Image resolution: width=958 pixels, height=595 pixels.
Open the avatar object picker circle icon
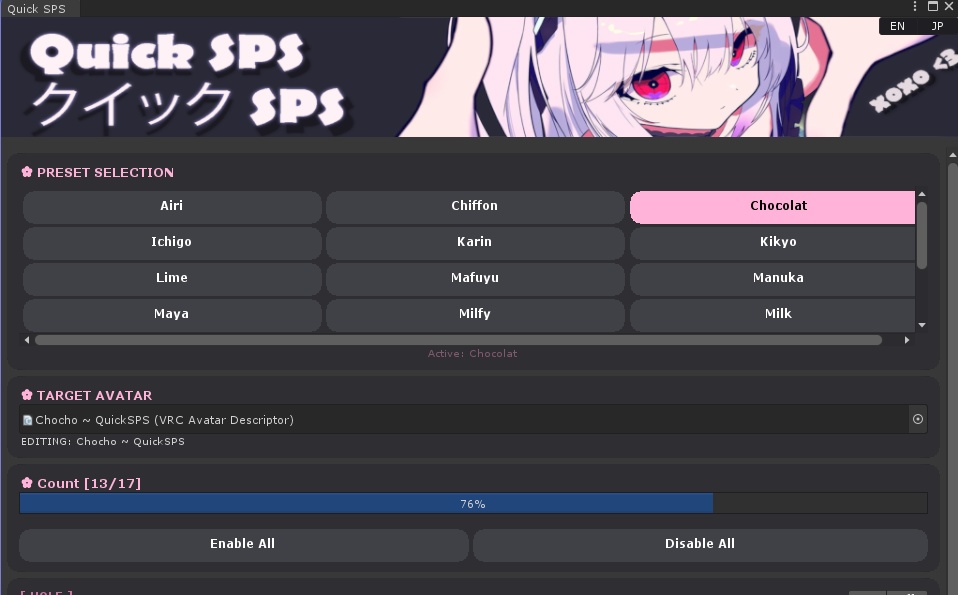[x=918, y=419]
